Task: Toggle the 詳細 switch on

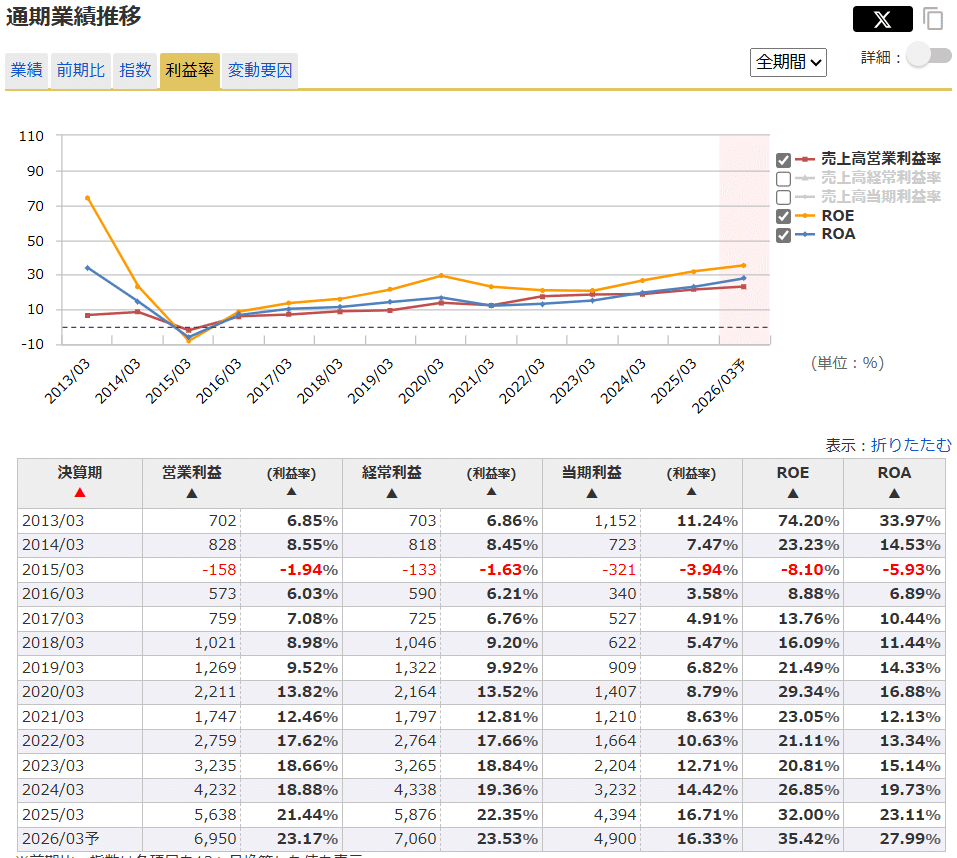Action: click(x=929, y=56)
